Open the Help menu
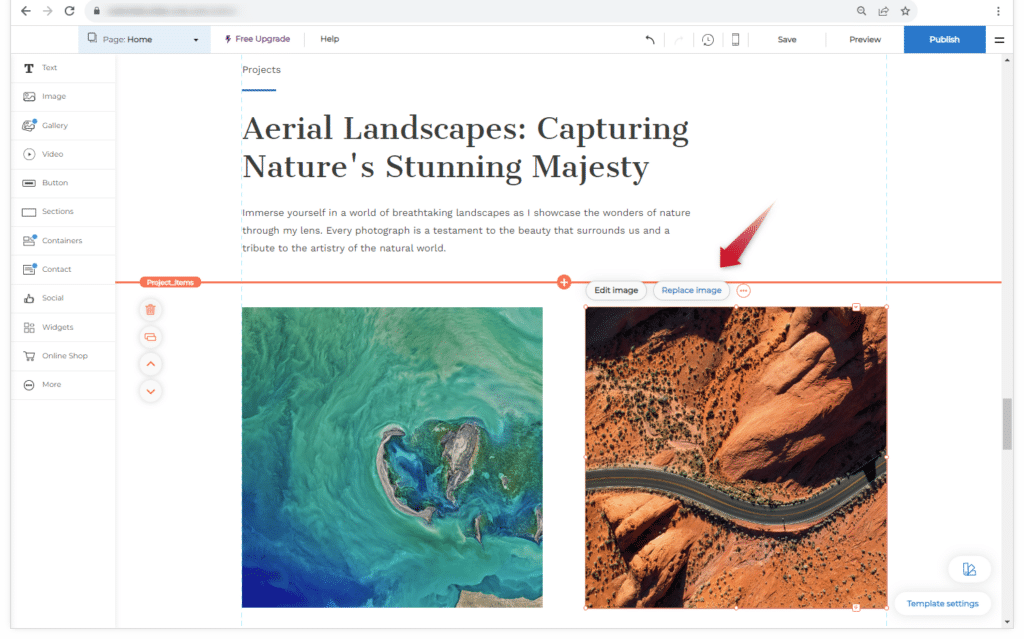This screenshot has height=639, width=1024. coord(329,40)
